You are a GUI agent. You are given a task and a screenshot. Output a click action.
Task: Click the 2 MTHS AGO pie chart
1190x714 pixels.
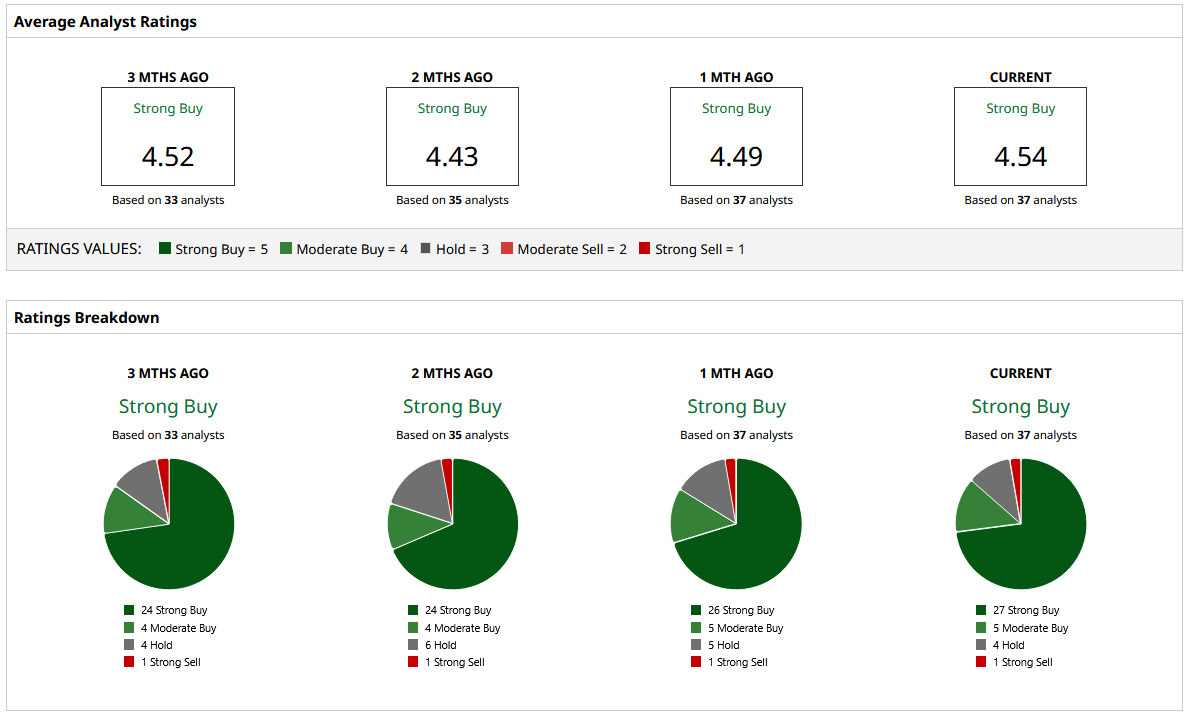click(x=452, y=524)
